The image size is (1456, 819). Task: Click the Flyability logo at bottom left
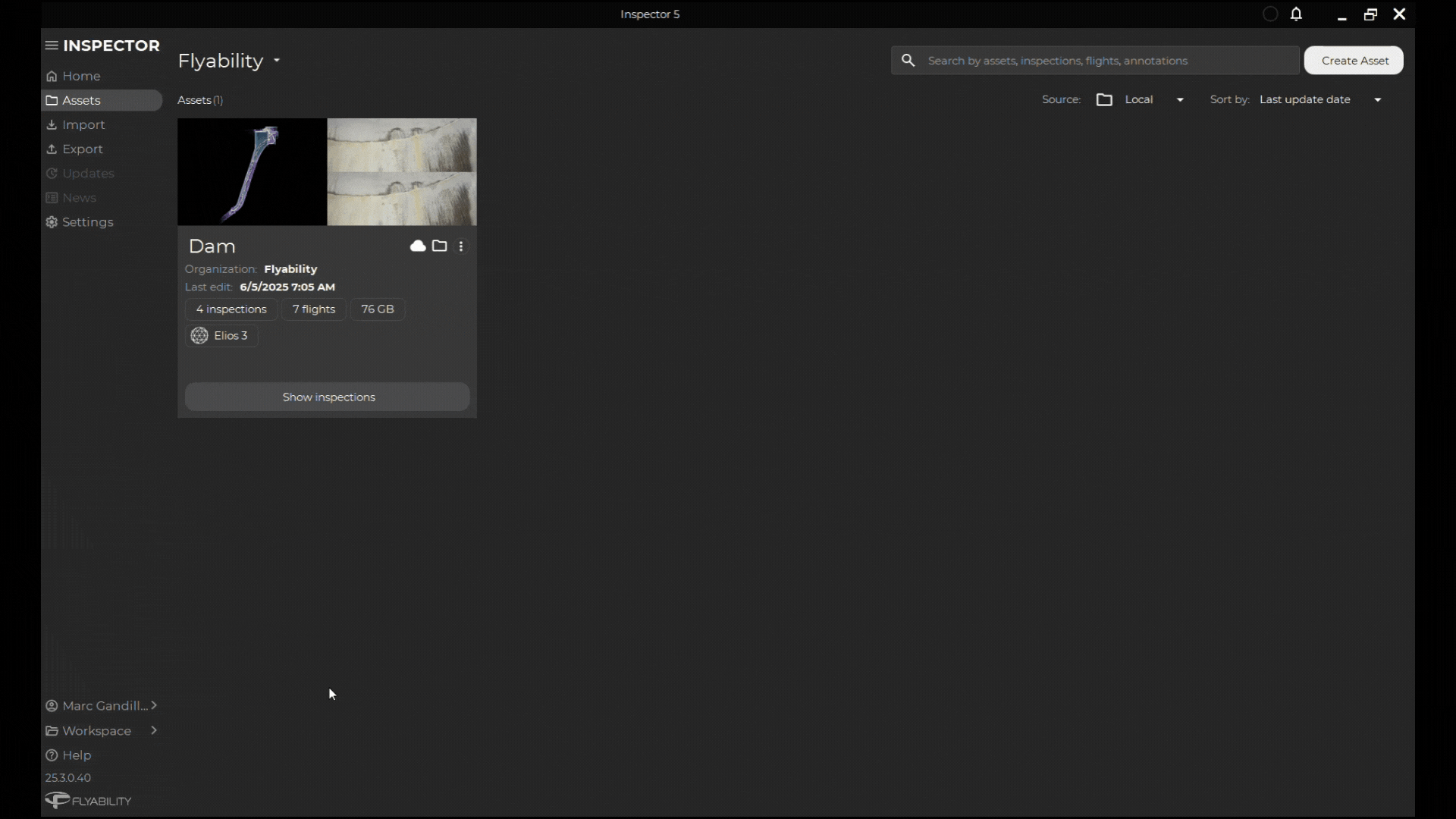click(x=88, y=801)
